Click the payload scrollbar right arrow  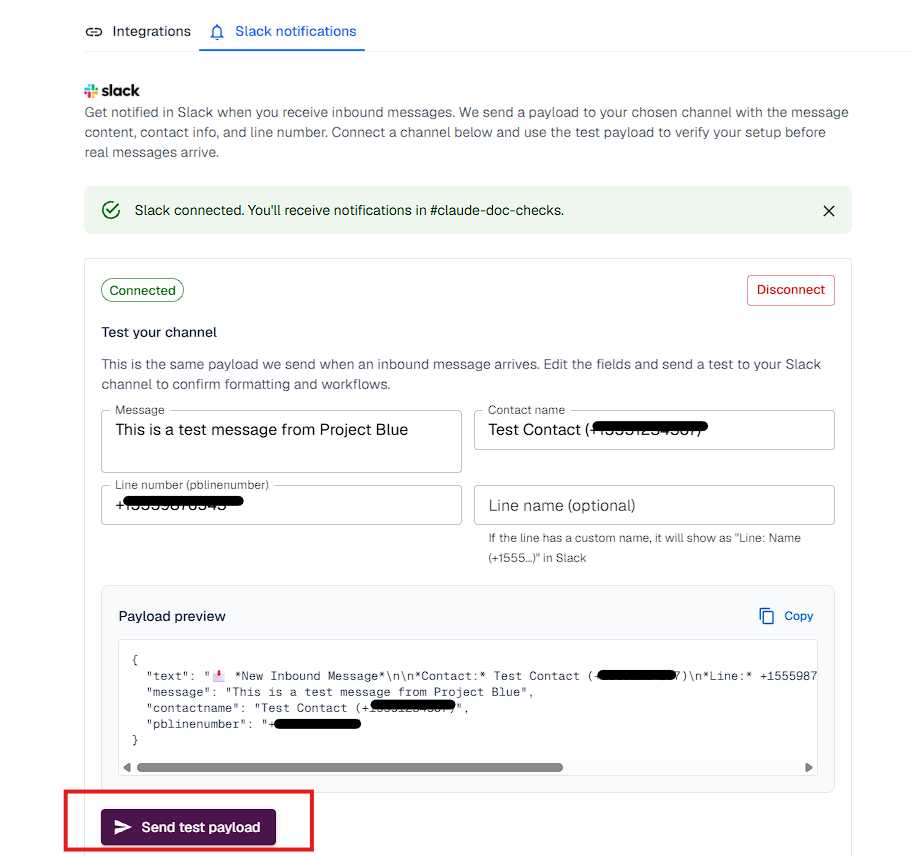point(808,767)
